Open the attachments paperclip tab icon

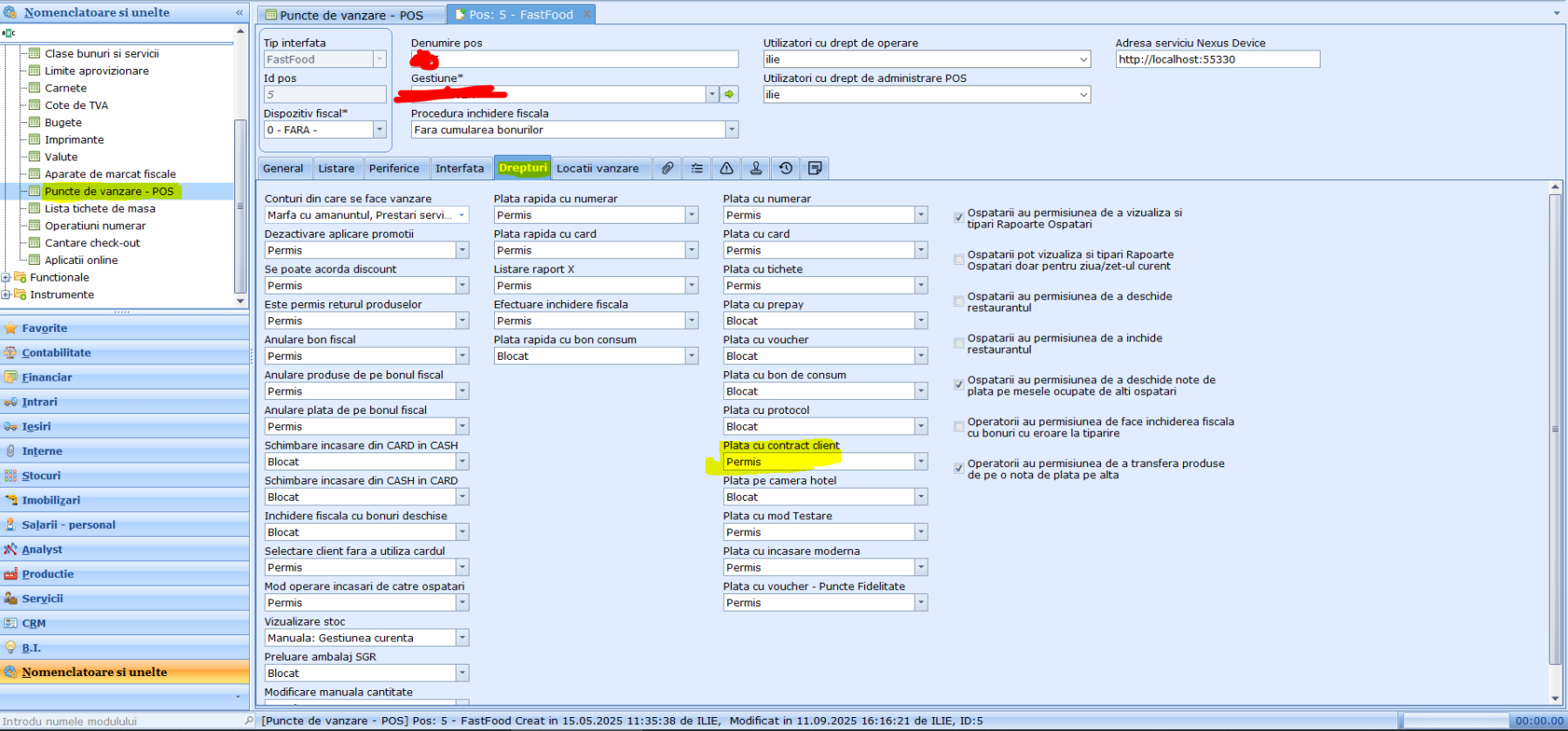click(x=667, y=168)
